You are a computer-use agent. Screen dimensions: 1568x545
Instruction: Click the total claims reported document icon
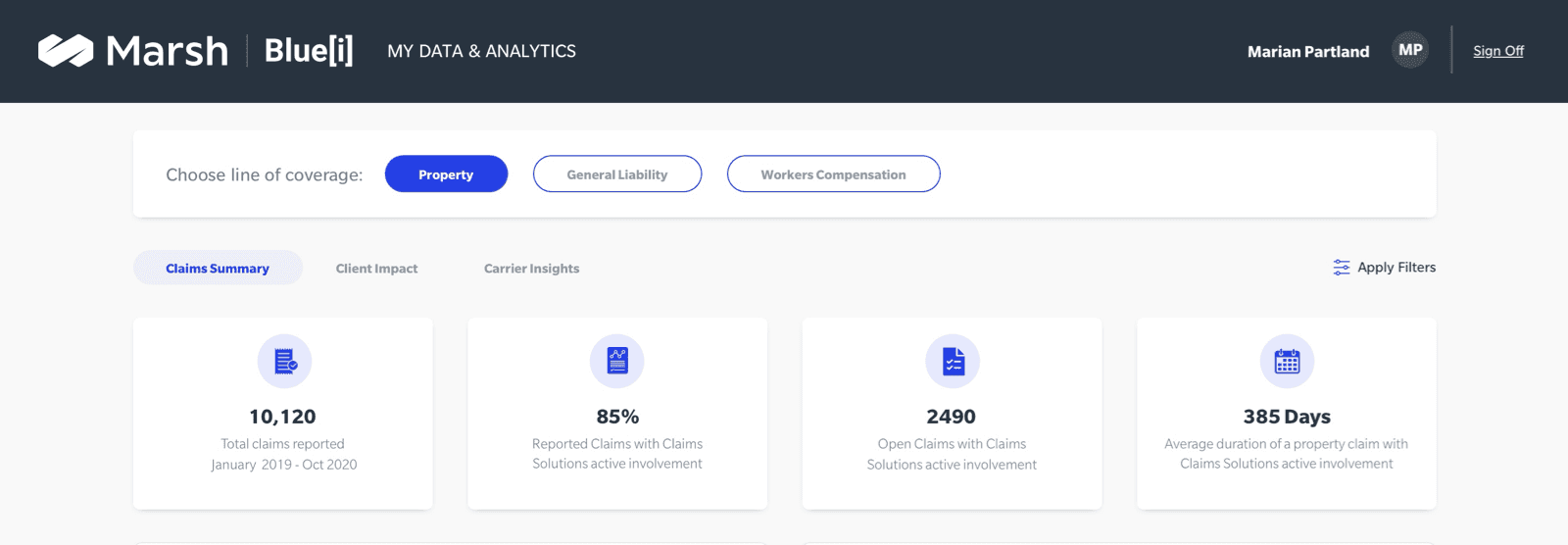coord(284,362)
